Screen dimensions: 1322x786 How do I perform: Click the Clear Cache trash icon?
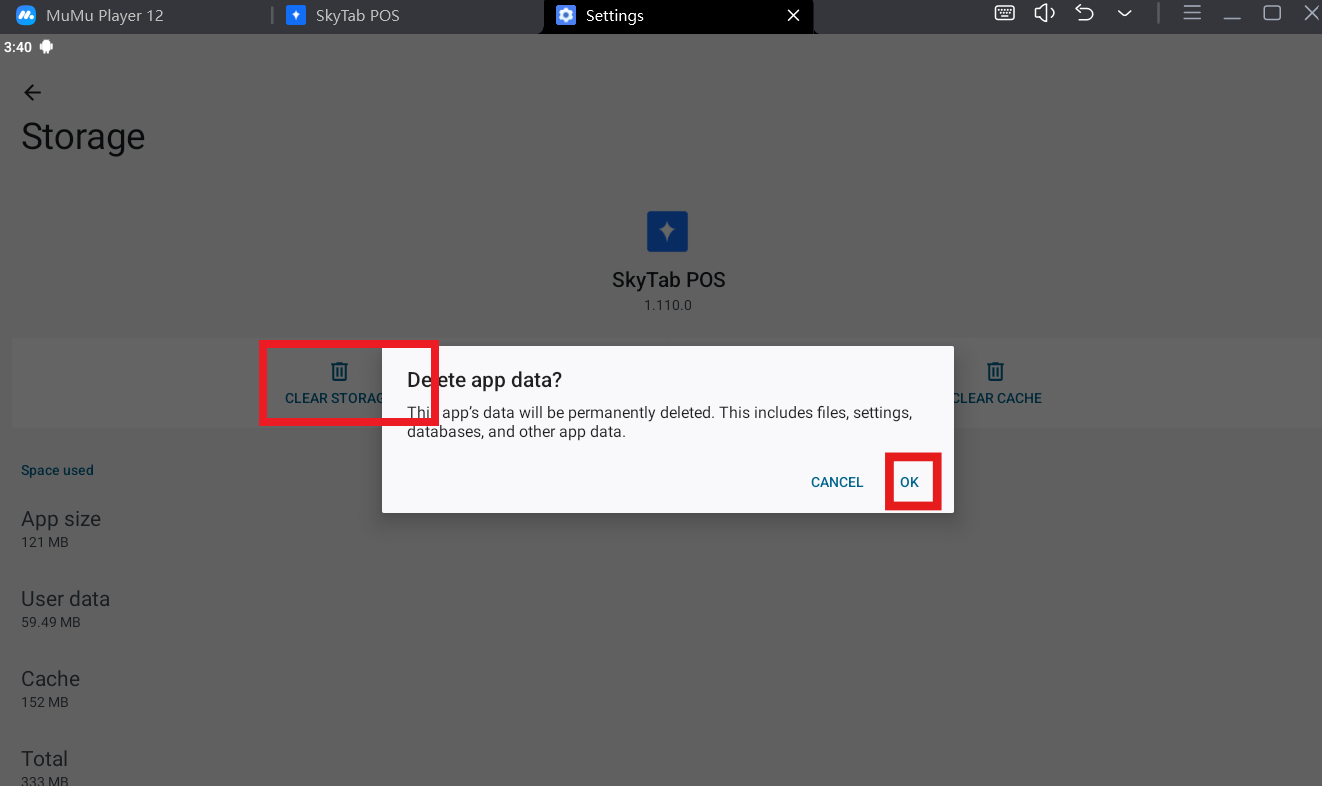[x=995, y=371]
